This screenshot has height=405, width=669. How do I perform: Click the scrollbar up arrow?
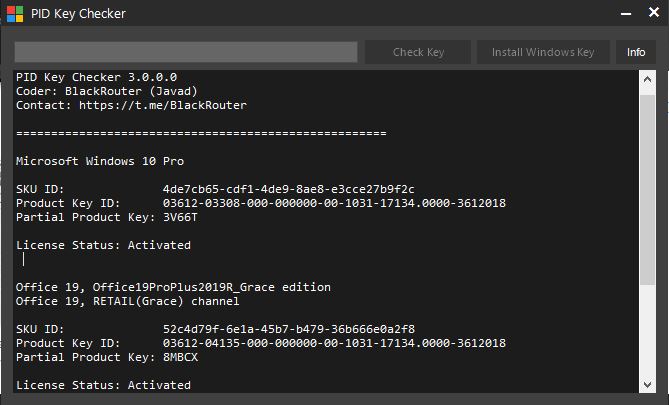pyautogui.click(x=647, y=79)
